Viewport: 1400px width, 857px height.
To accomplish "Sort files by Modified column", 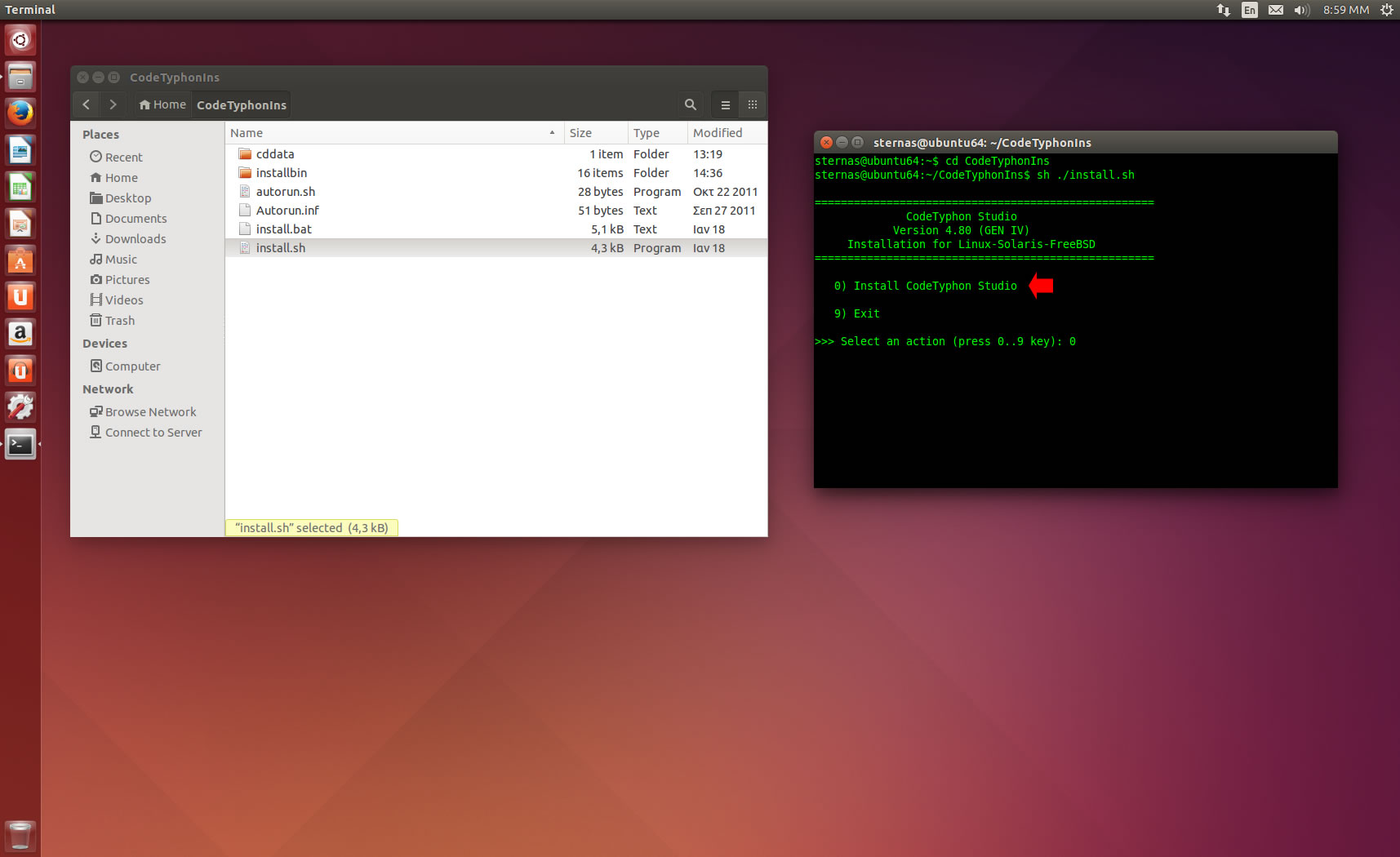I will click(727, 133).
